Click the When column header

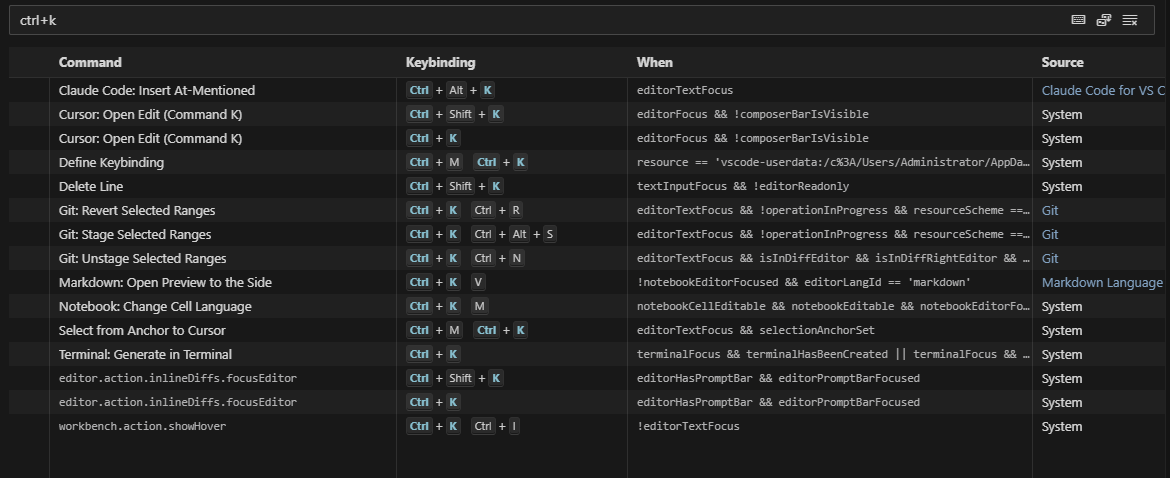pos(655,62)
